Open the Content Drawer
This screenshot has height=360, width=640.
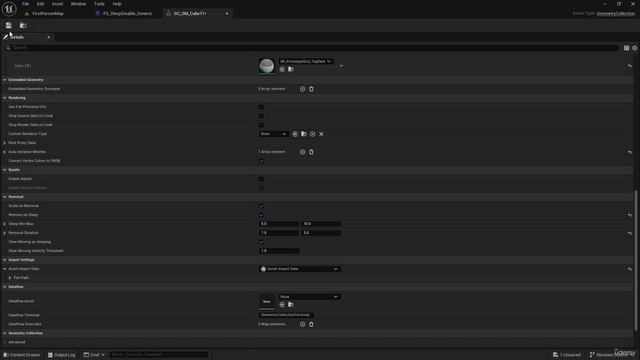click(22, 355)
